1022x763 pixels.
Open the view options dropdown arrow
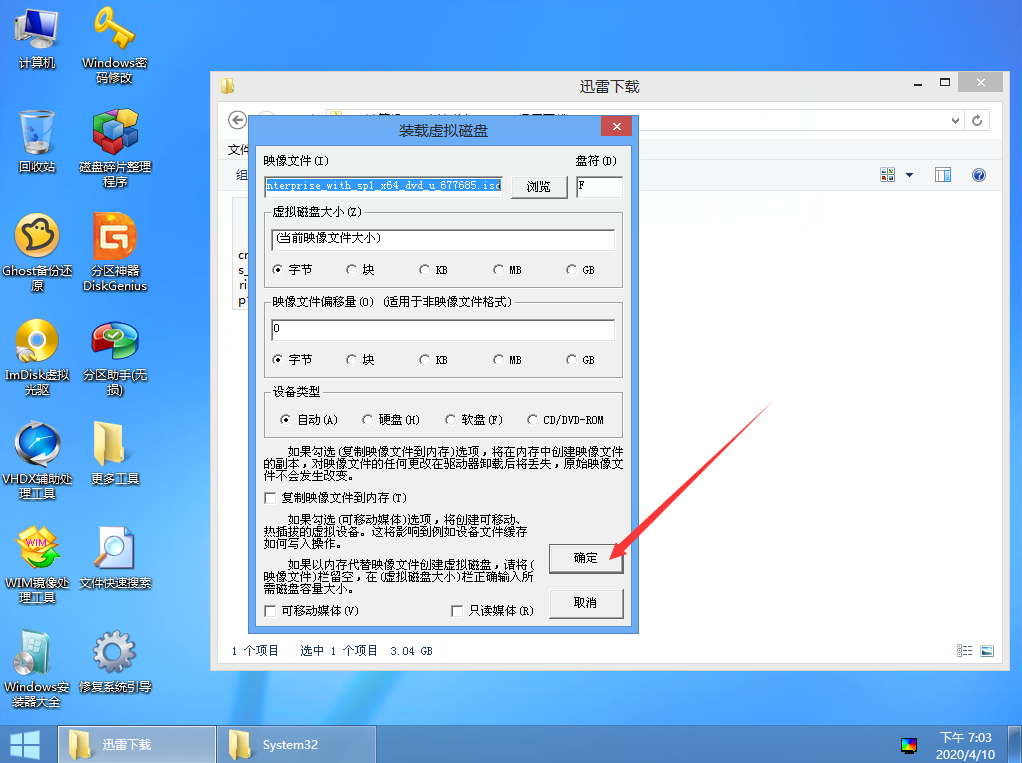[x=909, y=175]
